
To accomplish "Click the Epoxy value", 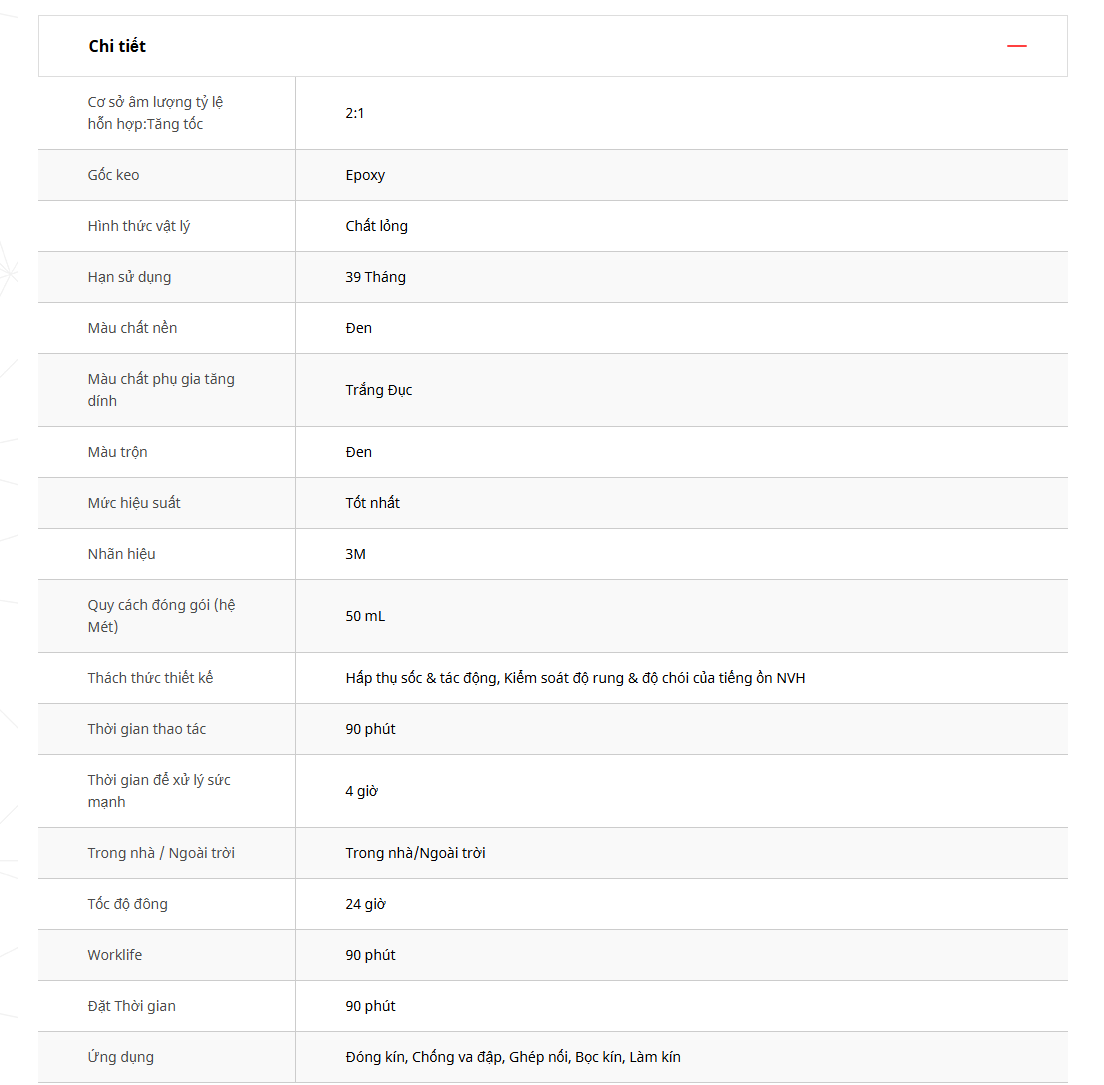I will [x=365, y=175].
